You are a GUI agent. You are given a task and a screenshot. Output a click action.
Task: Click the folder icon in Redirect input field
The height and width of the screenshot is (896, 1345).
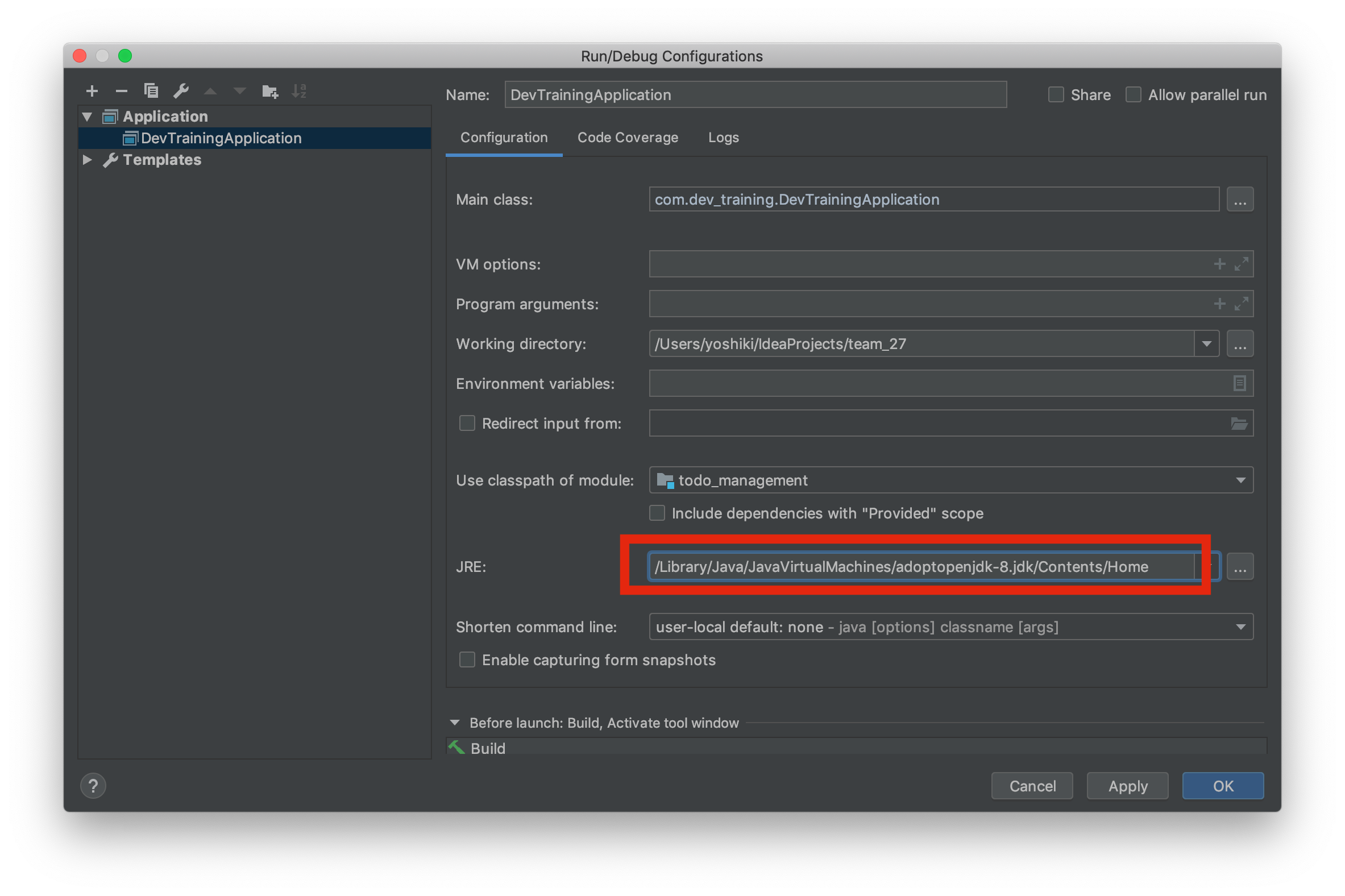1239,424
